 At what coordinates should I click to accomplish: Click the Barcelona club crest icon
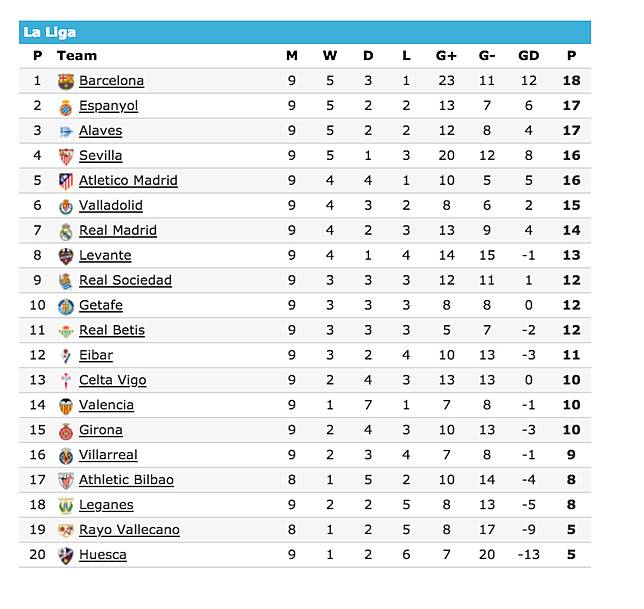[x=66, y=81]
